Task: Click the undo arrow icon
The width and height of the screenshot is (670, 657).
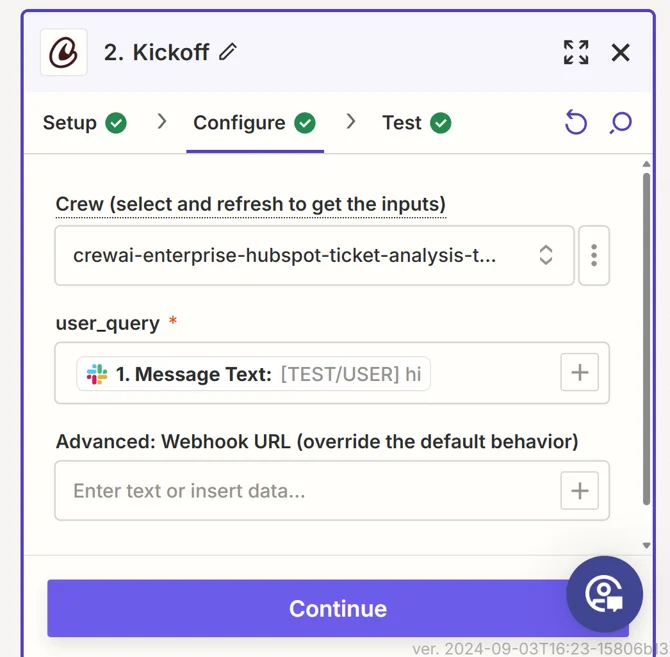Action: [x=576, y=123]
